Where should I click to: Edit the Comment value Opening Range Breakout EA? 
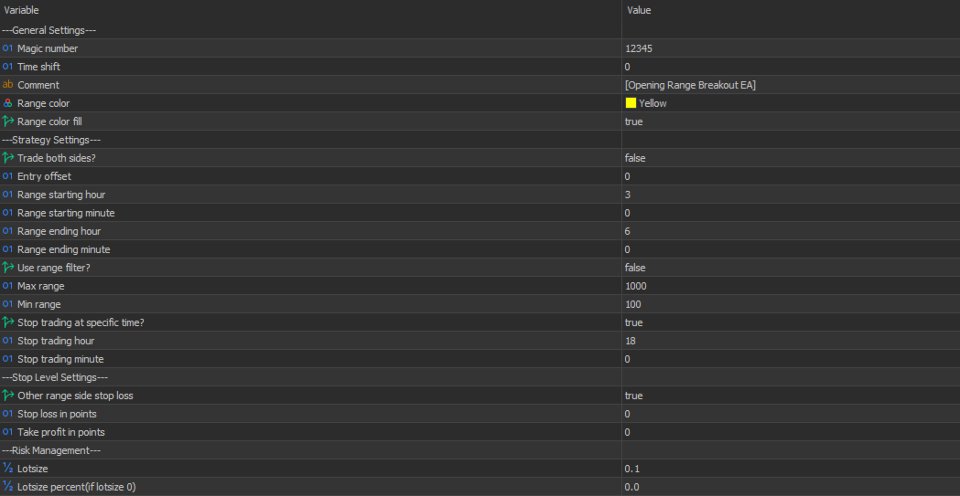[690, 85]
